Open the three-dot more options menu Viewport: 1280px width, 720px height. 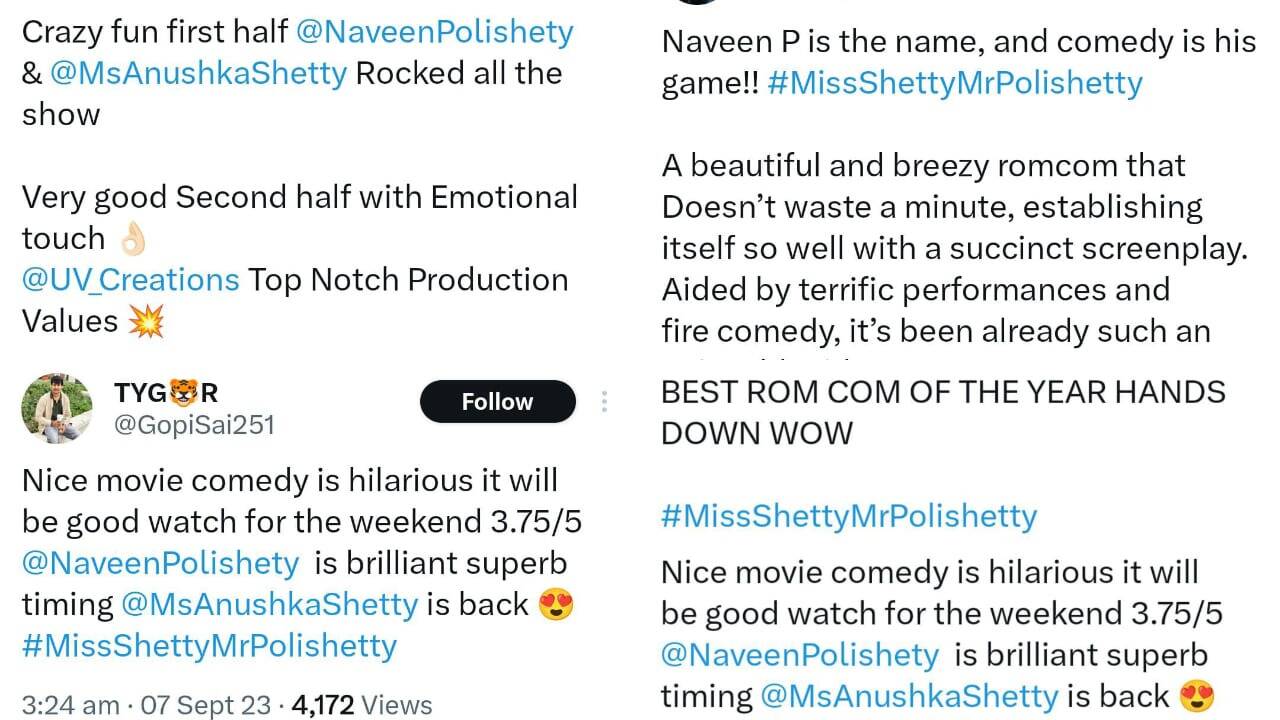point(605,402)
